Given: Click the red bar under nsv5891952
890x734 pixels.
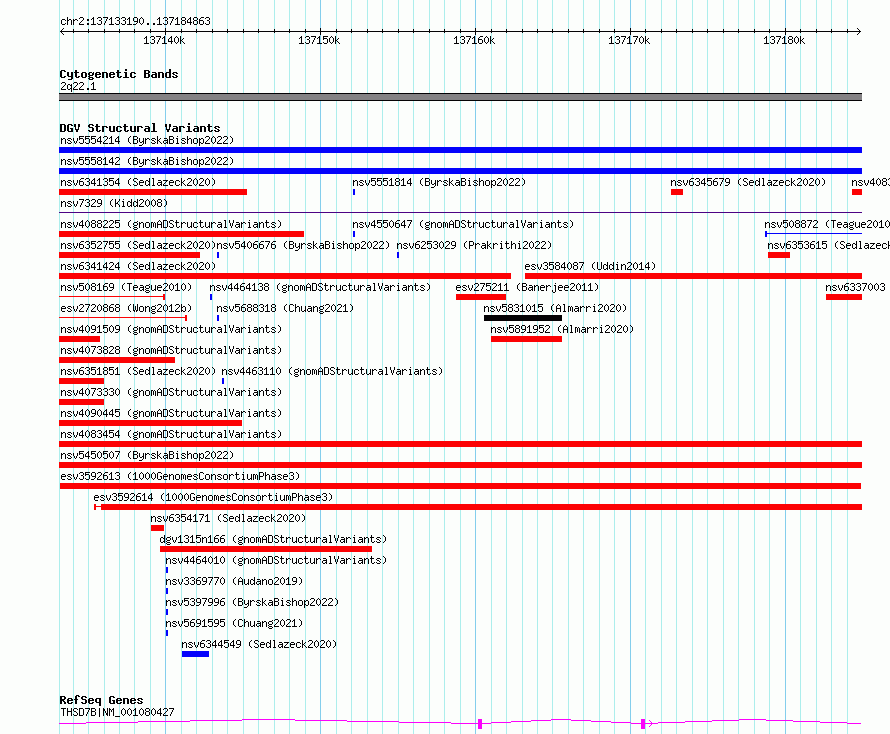Looking at the screenshot, I should pyautogui.click(x=526, y=339).
